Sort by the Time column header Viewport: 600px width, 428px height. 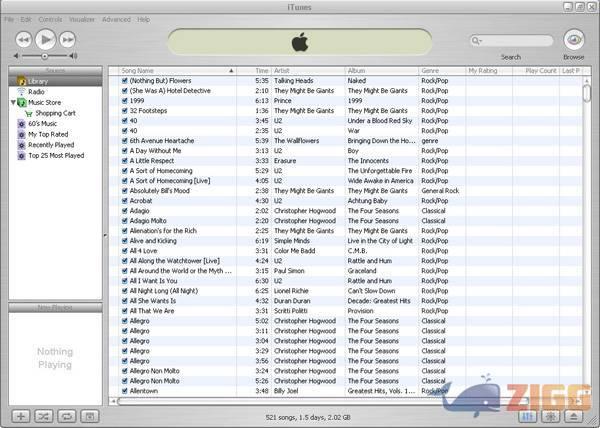tap(254, 71)
